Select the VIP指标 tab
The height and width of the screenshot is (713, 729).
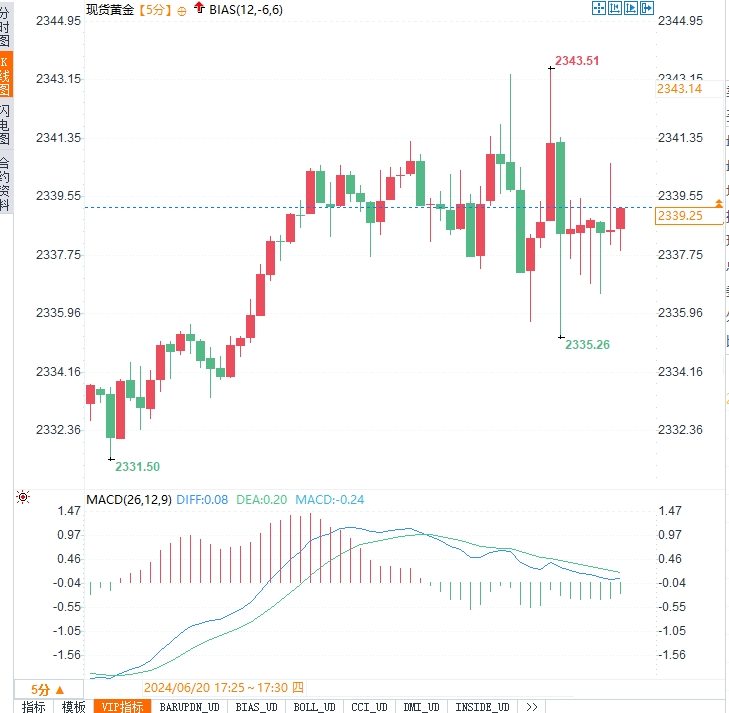click(x=122, y=706)
